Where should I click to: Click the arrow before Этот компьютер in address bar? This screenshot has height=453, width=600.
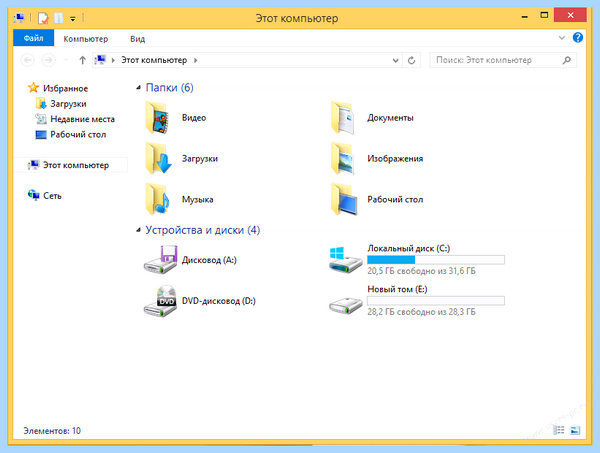(113, 60)
